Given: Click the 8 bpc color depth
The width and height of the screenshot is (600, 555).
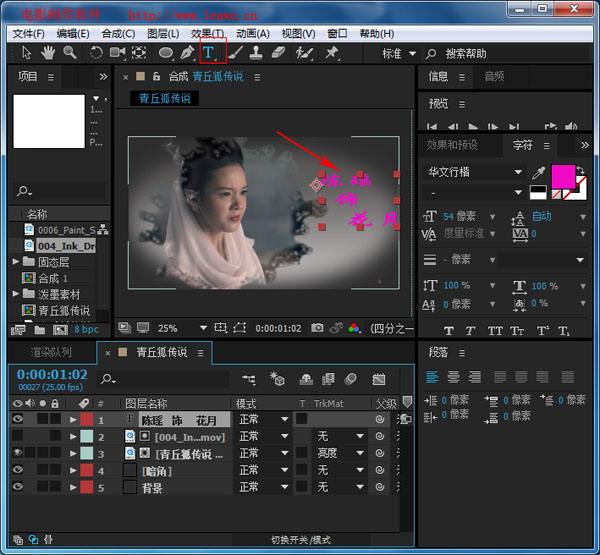Looking at the screenshot, I should point(86,330).
